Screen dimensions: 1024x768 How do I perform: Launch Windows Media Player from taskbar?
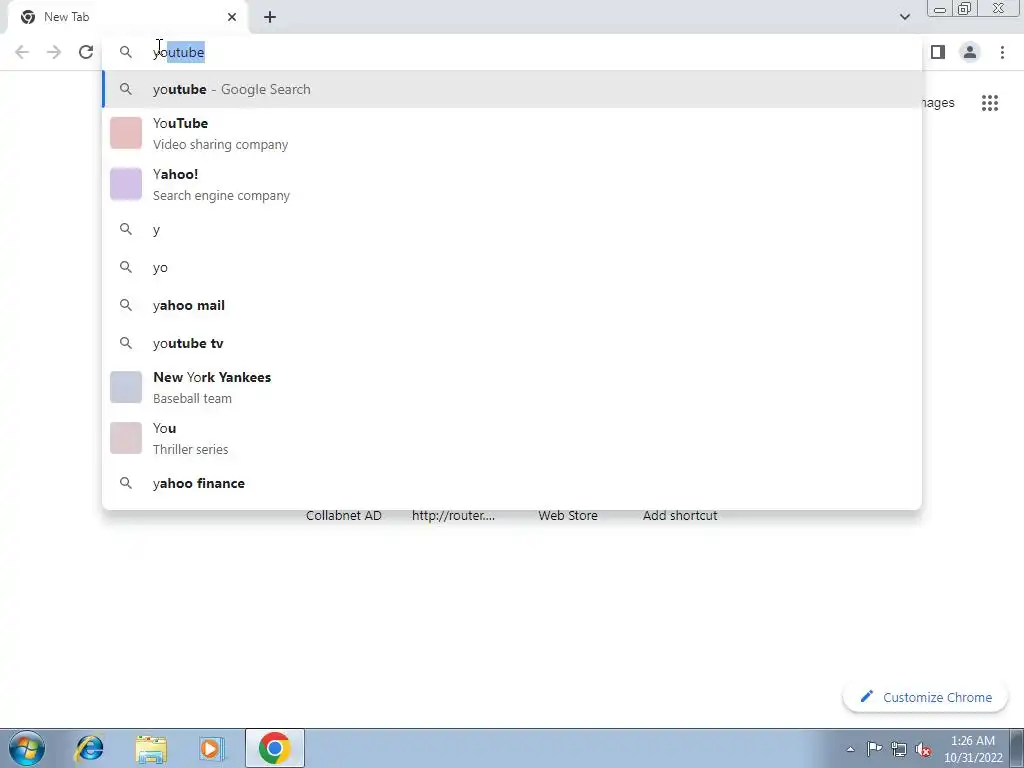click(212, 748)
